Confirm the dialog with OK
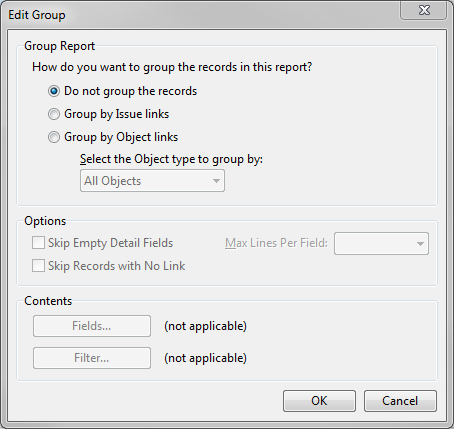The height and width of the screenshot is (429, 454). coord(319,401)
